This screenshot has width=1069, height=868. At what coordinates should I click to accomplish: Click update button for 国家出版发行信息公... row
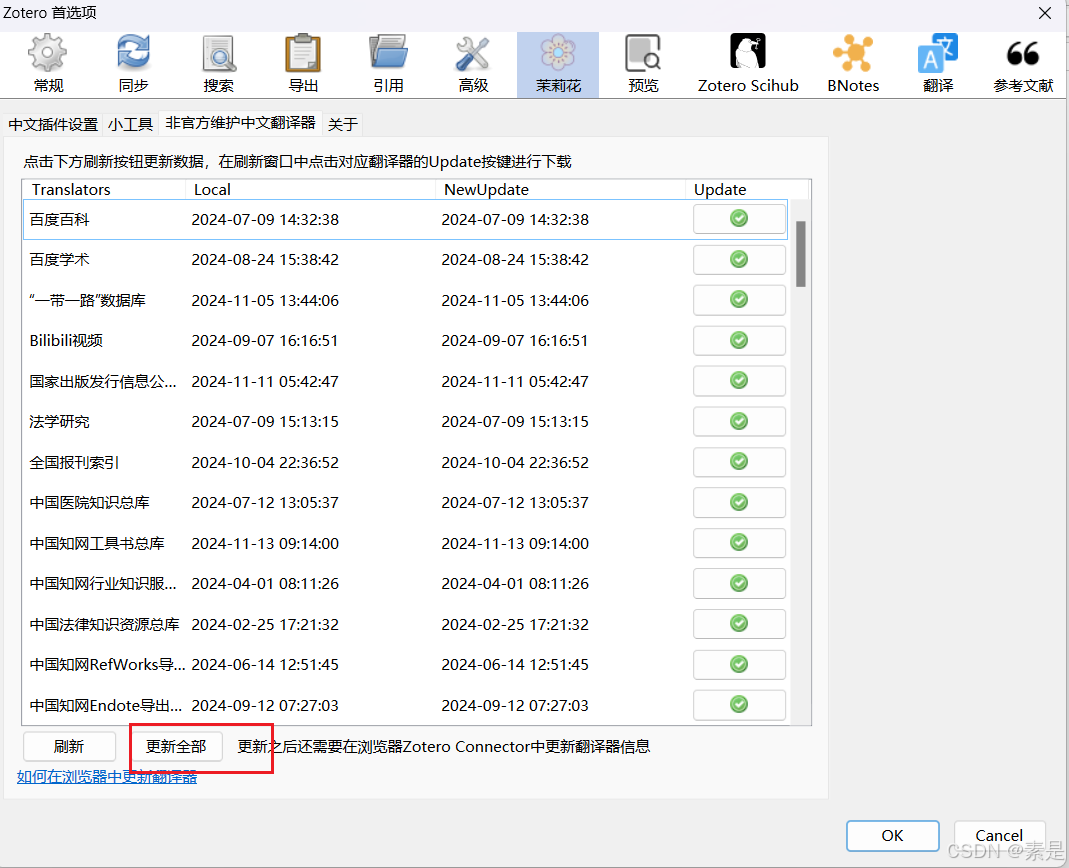point(739,381)
